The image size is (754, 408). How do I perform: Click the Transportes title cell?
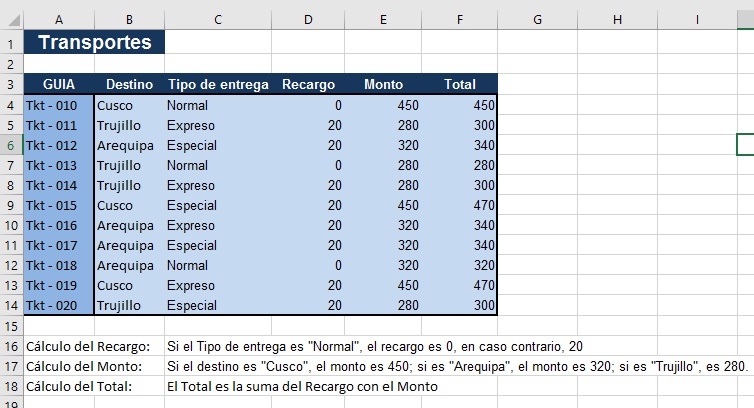[94, 42]
